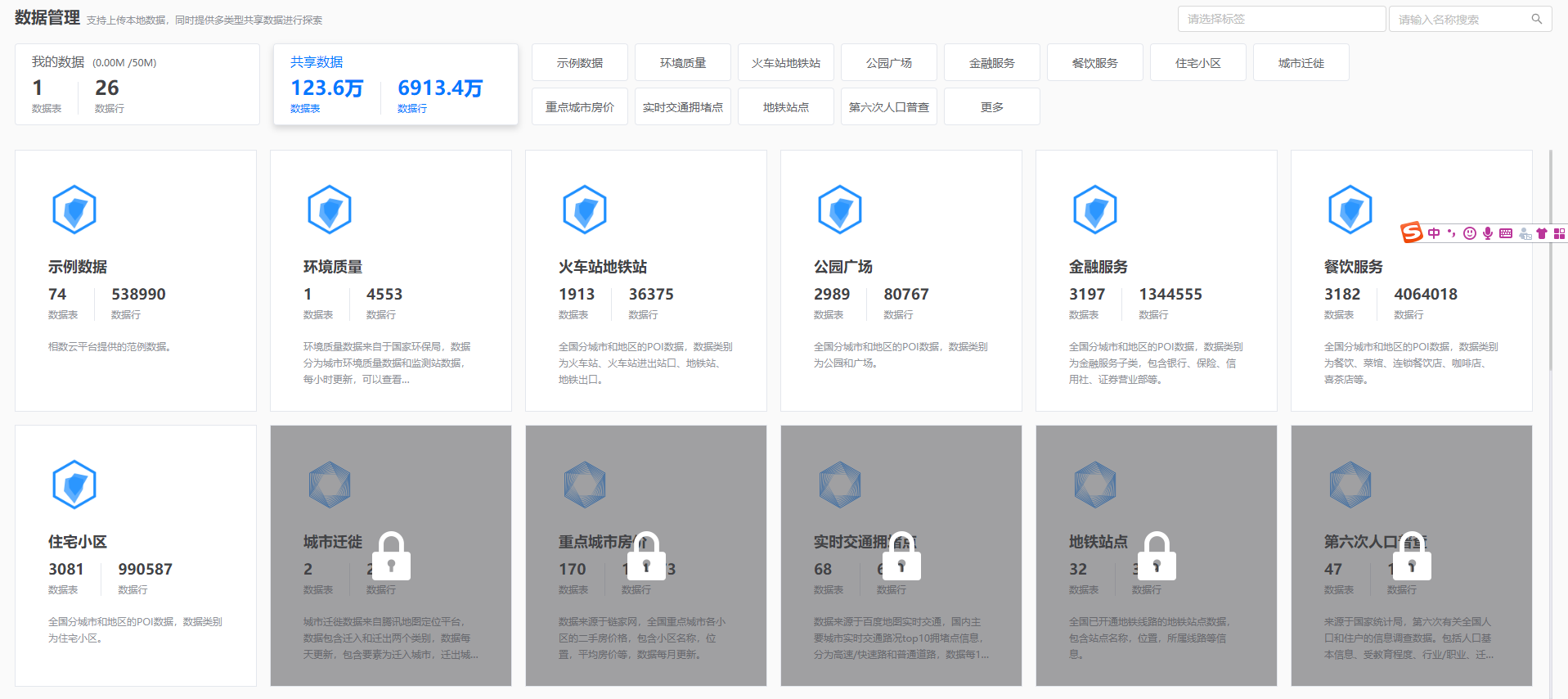The width and height of the screenshot is (1568, 699).
Task: Click the 示例数据 card shield icon
Action: (74, 210)
